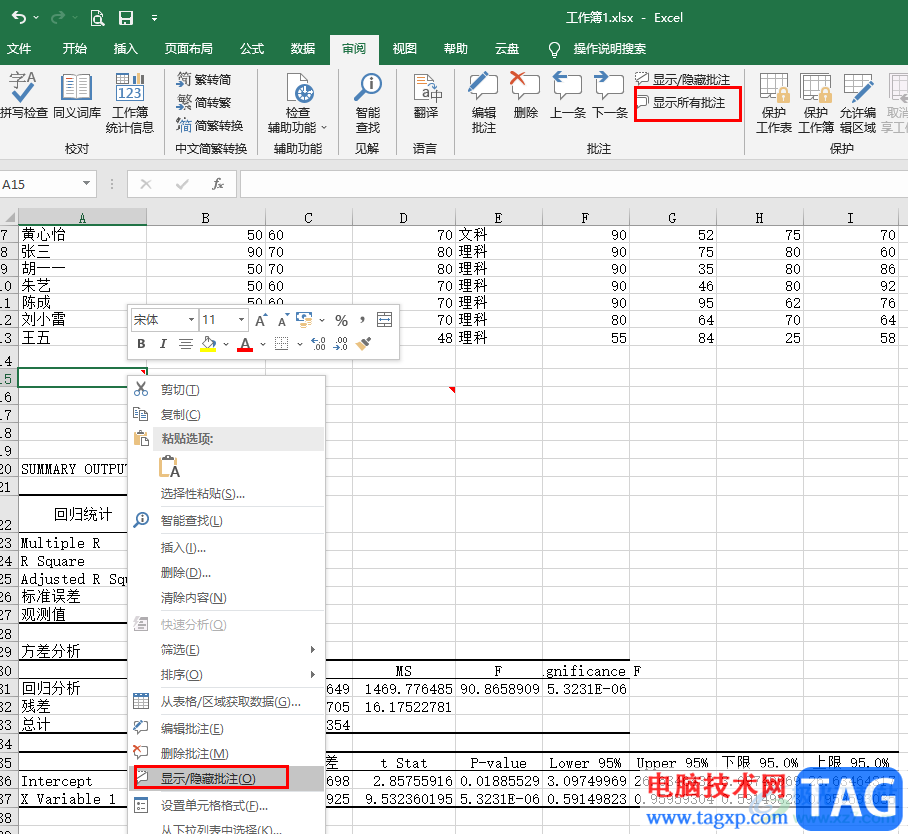This screenshot has width=908, height=834.
Task: Switch to the 开始 tab
Action: (x=75, y=49)
